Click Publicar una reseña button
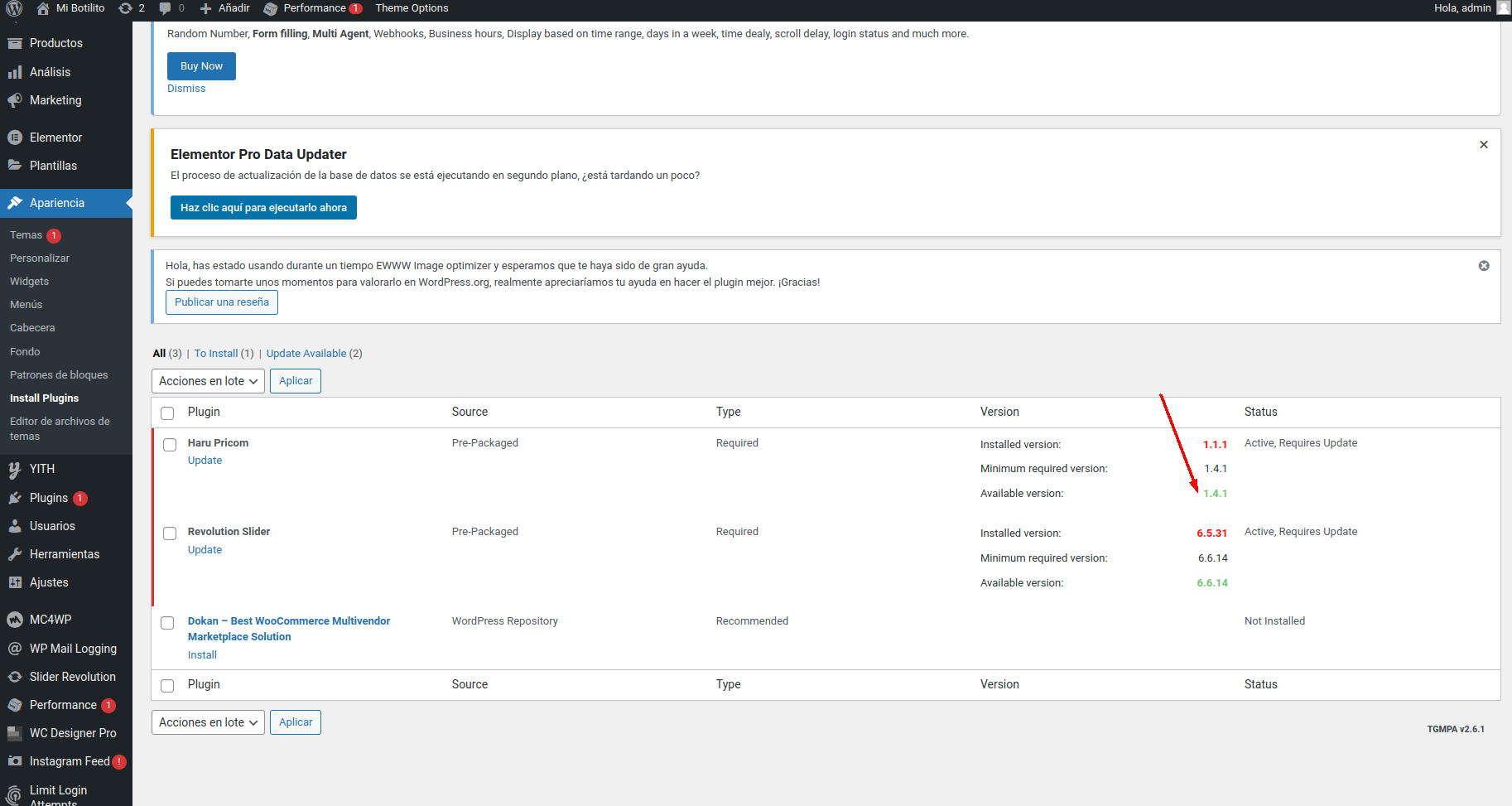 222,302
